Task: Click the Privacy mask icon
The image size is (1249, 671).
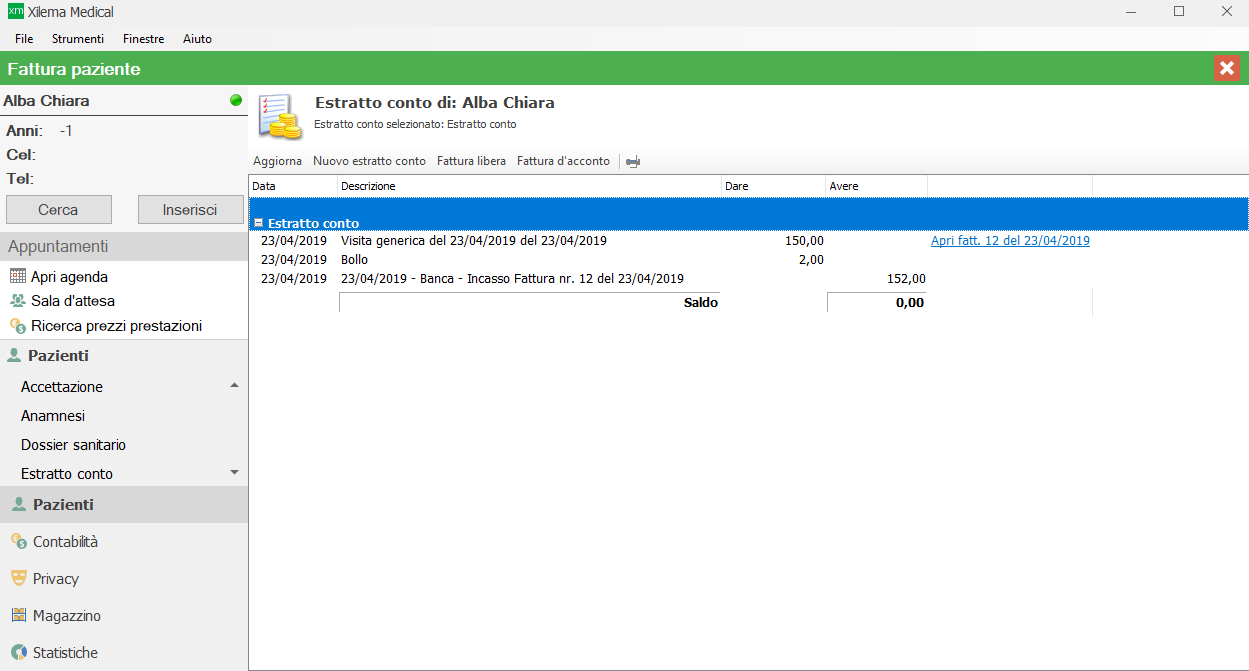Action: [18, 578]
